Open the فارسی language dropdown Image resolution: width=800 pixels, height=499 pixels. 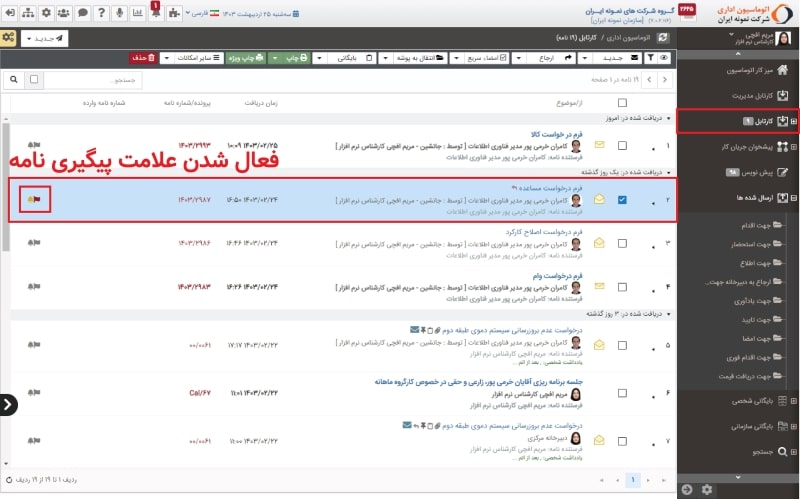[x=202, y=13]
